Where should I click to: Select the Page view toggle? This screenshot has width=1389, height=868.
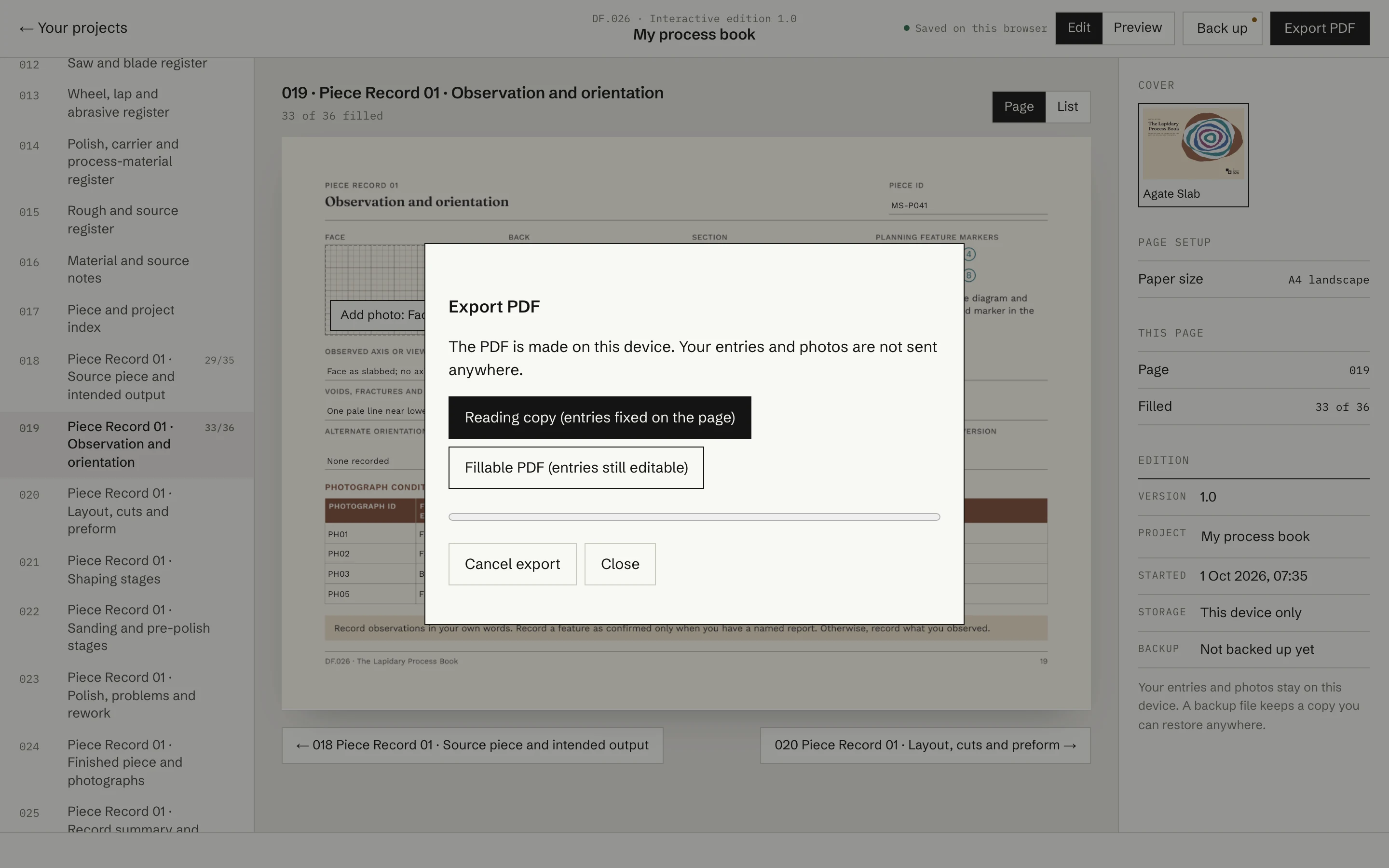point(1018,107)
